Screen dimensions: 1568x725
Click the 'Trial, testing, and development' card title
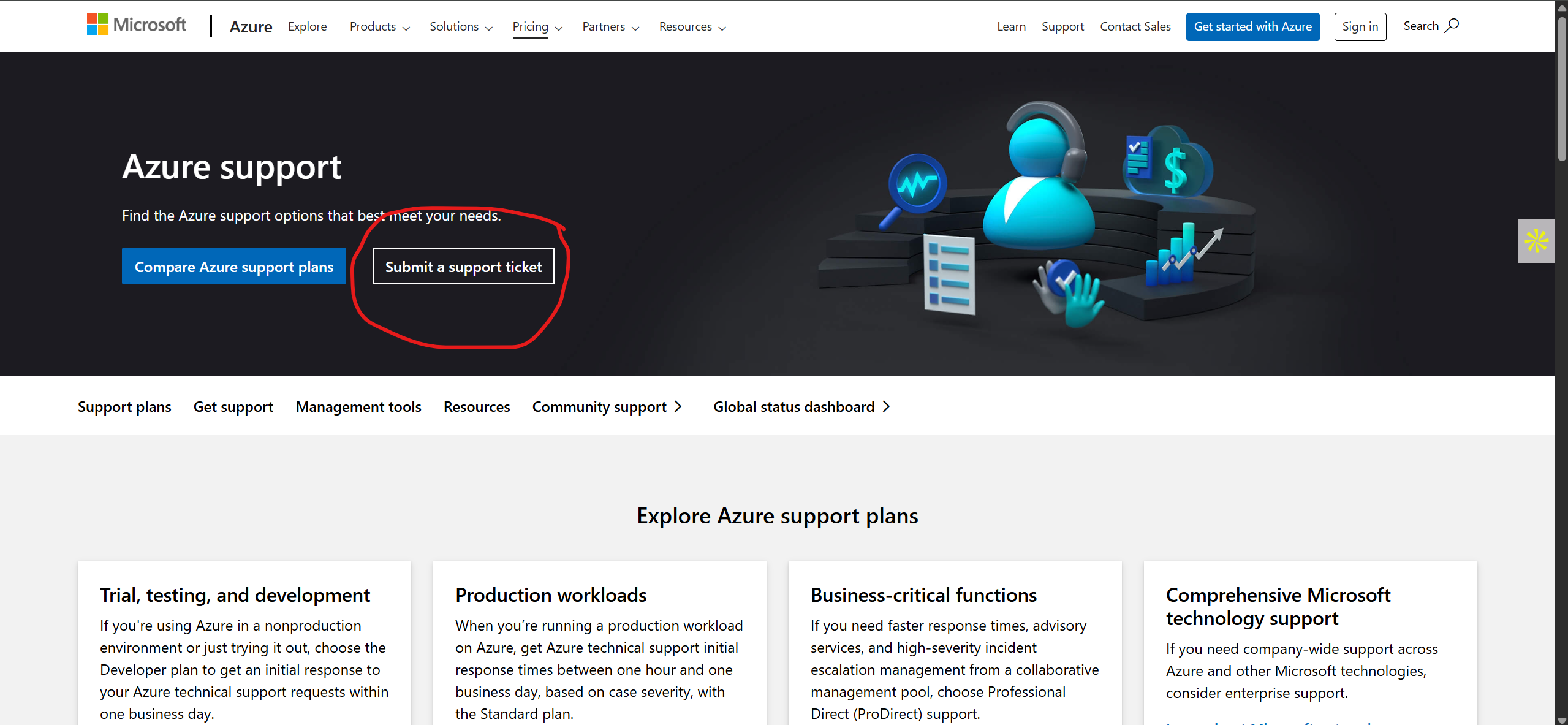[x=235, y=594]
